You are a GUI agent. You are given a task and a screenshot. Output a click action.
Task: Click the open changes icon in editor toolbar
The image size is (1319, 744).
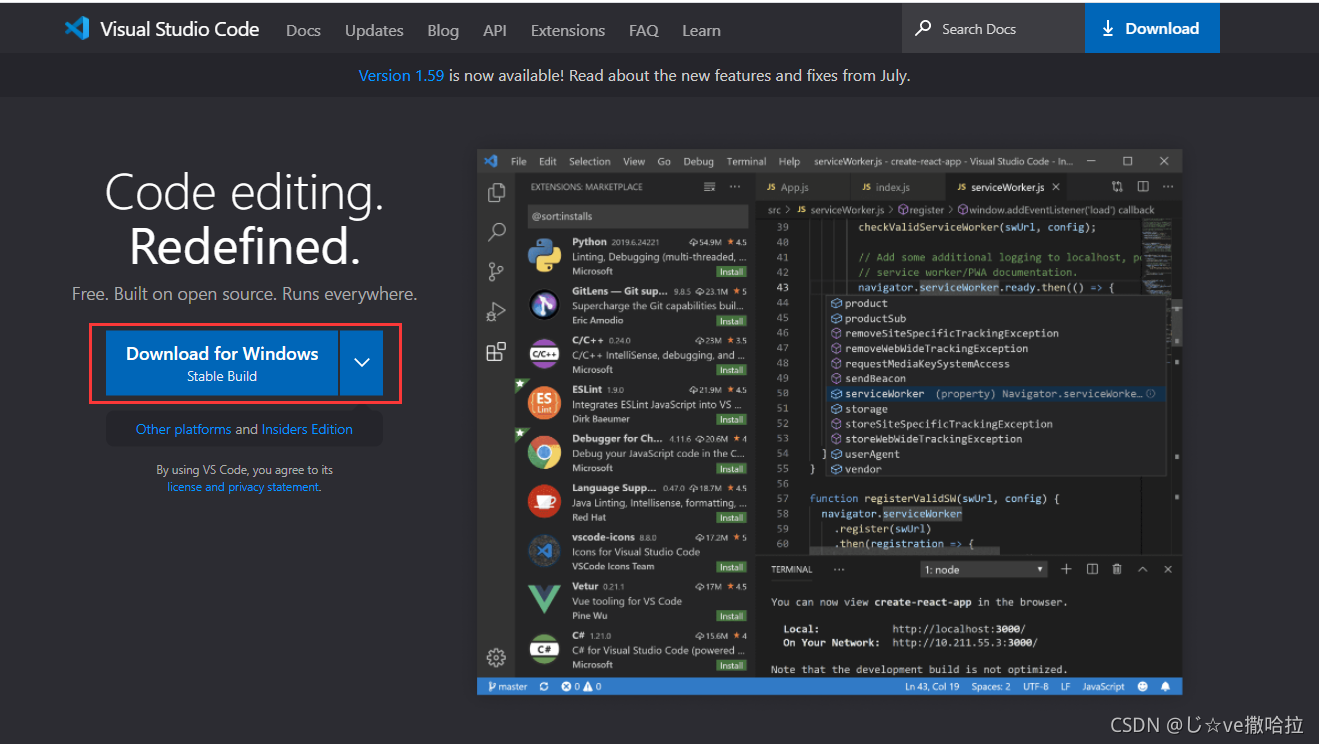(1117, 187)
